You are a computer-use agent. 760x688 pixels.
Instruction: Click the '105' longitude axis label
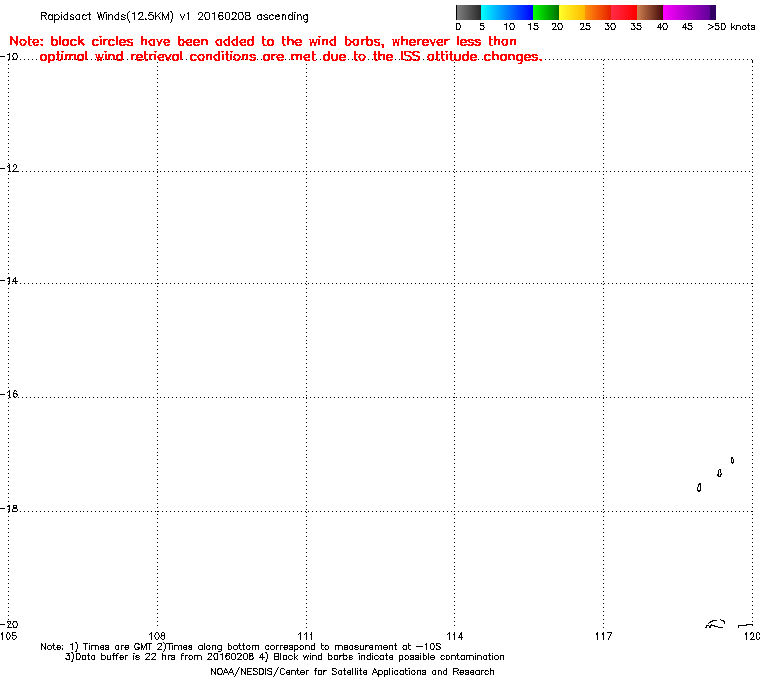pos(9,636)
